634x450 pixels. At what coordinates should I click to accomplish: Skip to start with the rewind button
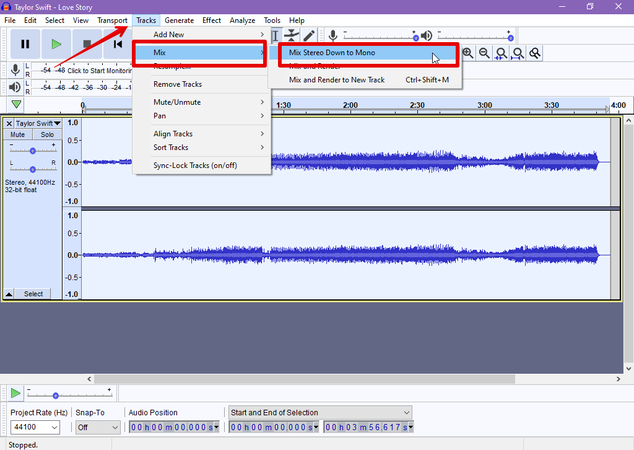coord(118,44)
